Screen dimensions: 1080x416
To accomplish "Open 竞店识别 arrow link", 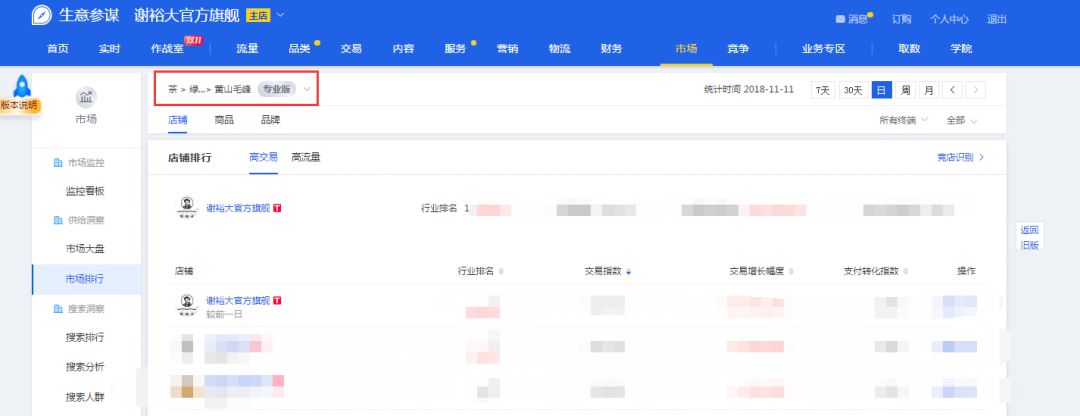I will 961,157.
